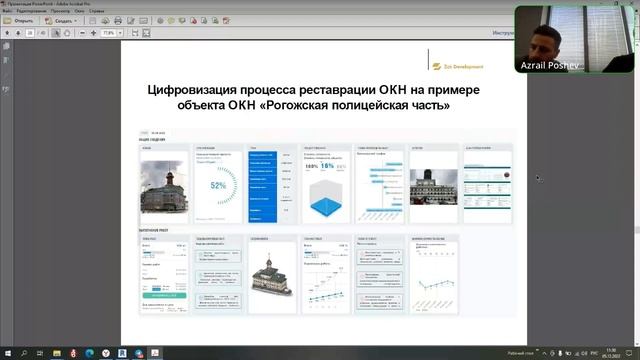Open the bookmarks side panel
This screenshot has width=640, height=360.
pyautogui.click(x=6, y=60)
